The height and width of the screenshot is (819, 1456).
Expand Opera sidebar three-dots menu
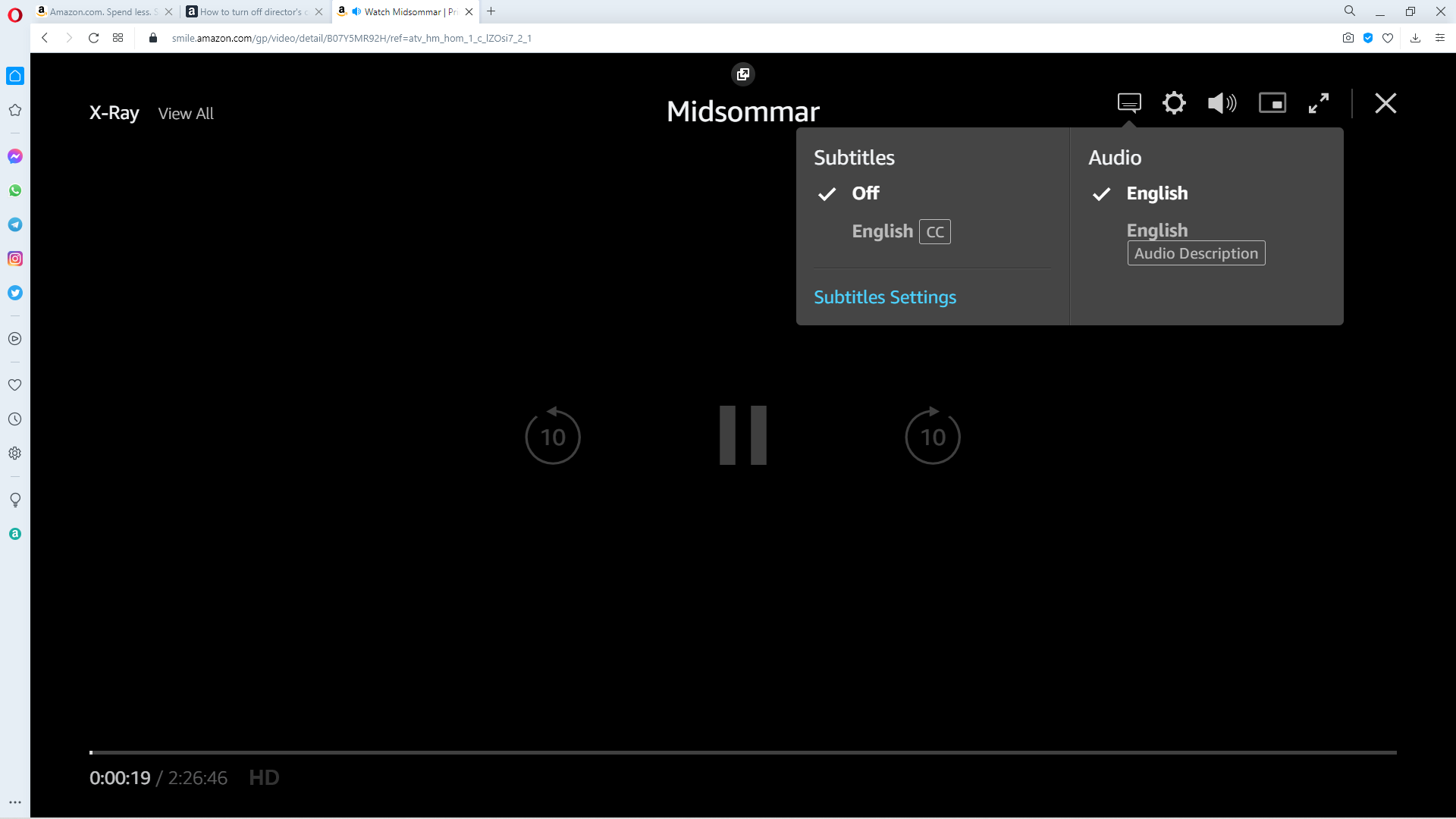click(15, 802)
